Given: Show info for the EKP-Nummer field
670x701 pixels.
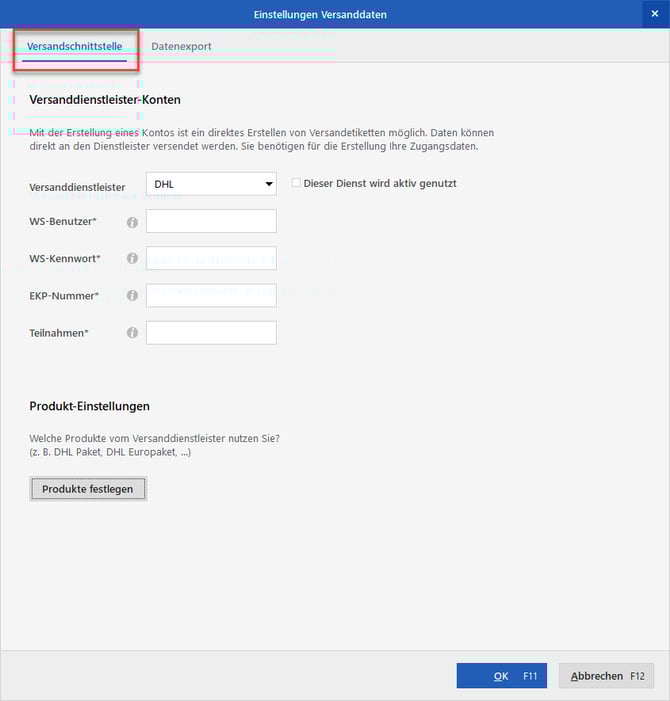Looking at the screenshot, I should click(132, 296).
